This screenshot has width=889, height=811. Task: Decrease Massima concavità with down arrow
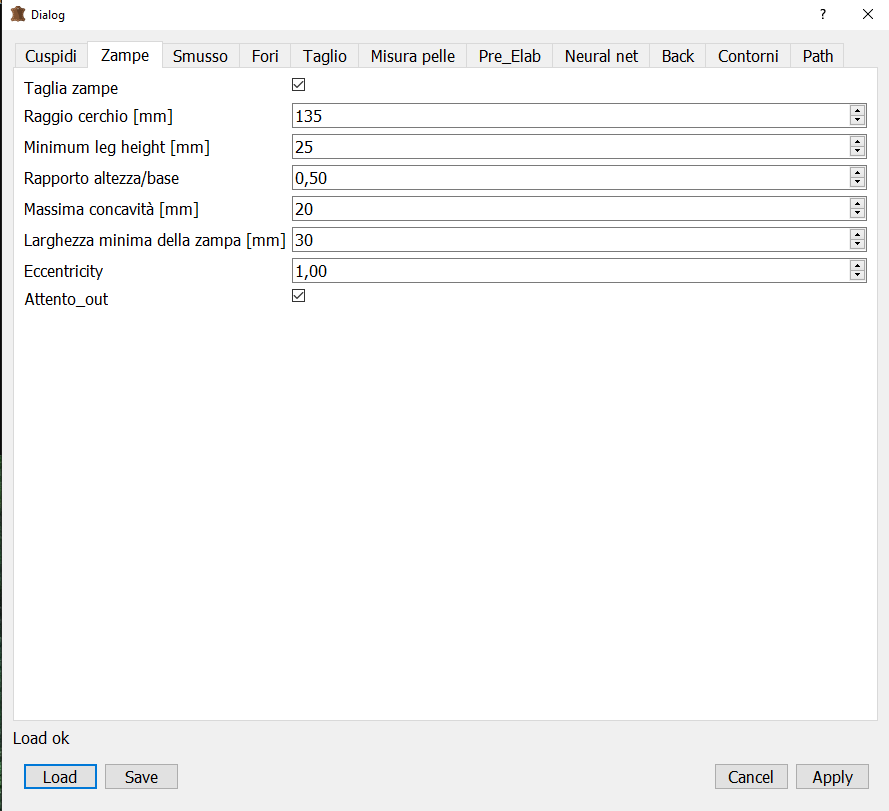(857, 214)
